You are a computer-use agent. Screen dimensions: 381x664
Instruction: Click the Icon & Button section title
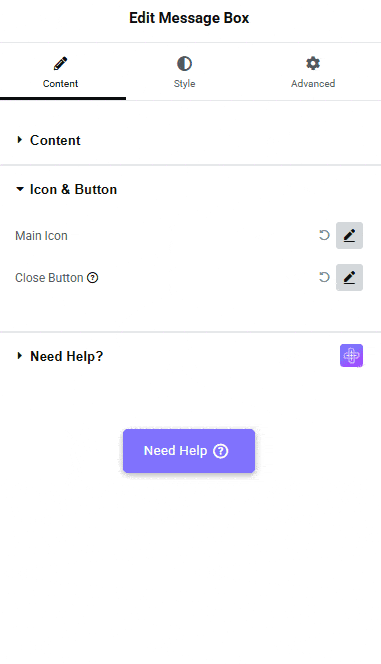73,189
